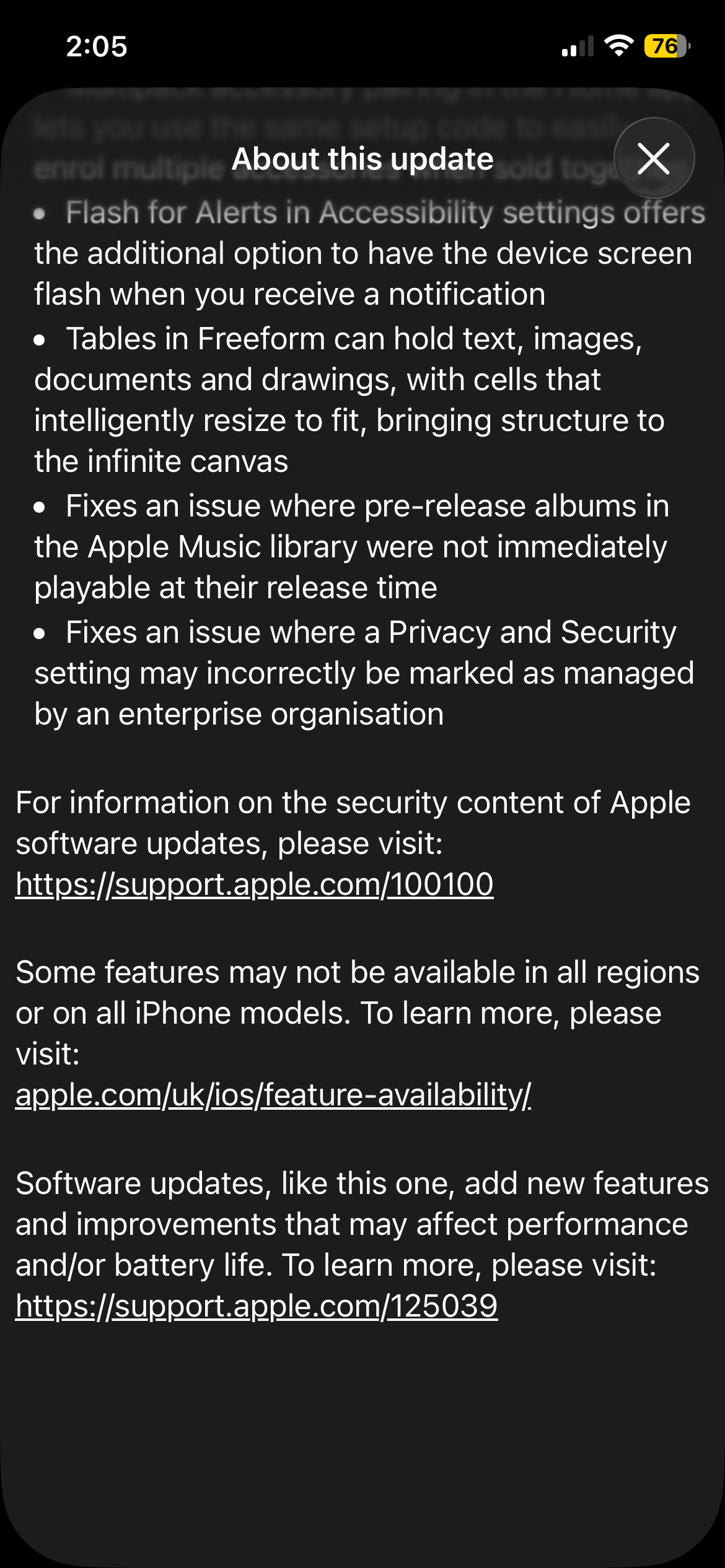Tap the Apple Music pre-release albums fix text
Viewport: 725px width, 1568px height.
click(x=352, y=547)
